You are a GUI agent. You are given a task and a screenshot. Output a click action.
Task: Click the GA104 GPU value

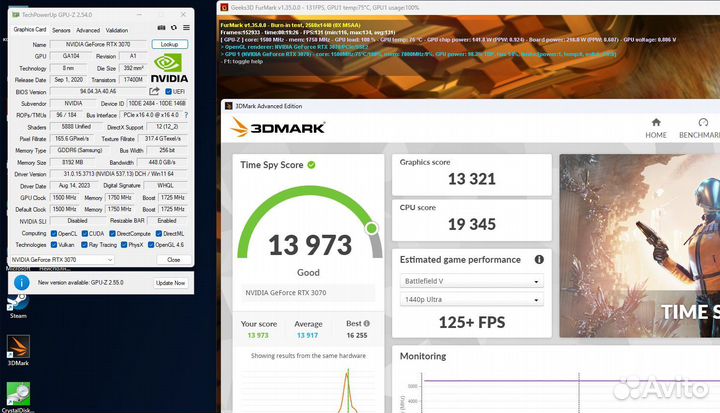pyautogui.click(x=71, y=56)
